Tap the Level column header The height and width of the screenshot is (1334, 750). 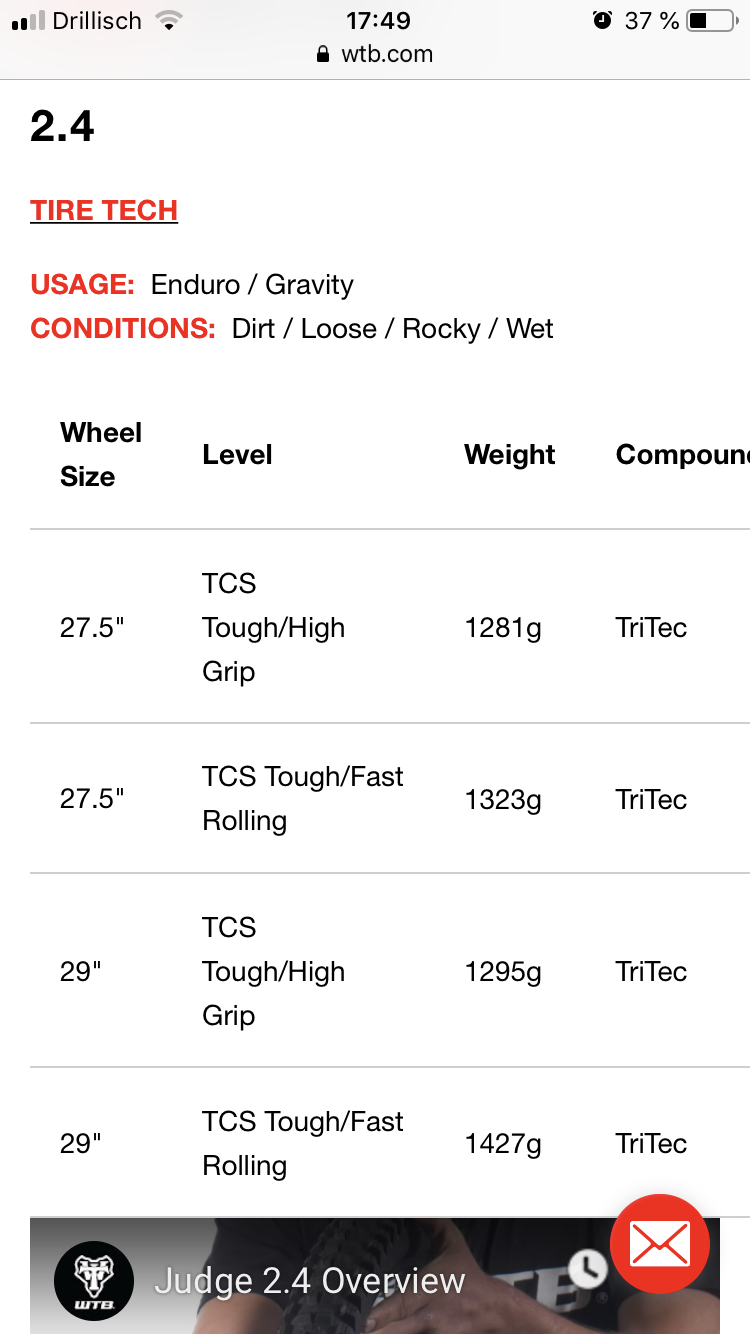point(237,455)
